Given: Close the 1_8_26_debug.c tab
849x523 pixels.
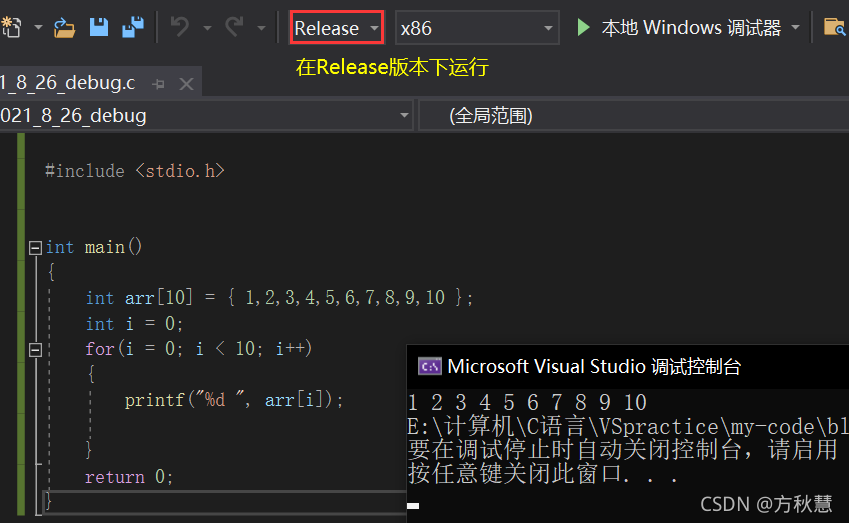Looking at the screenshot, I should coord(186,84).
